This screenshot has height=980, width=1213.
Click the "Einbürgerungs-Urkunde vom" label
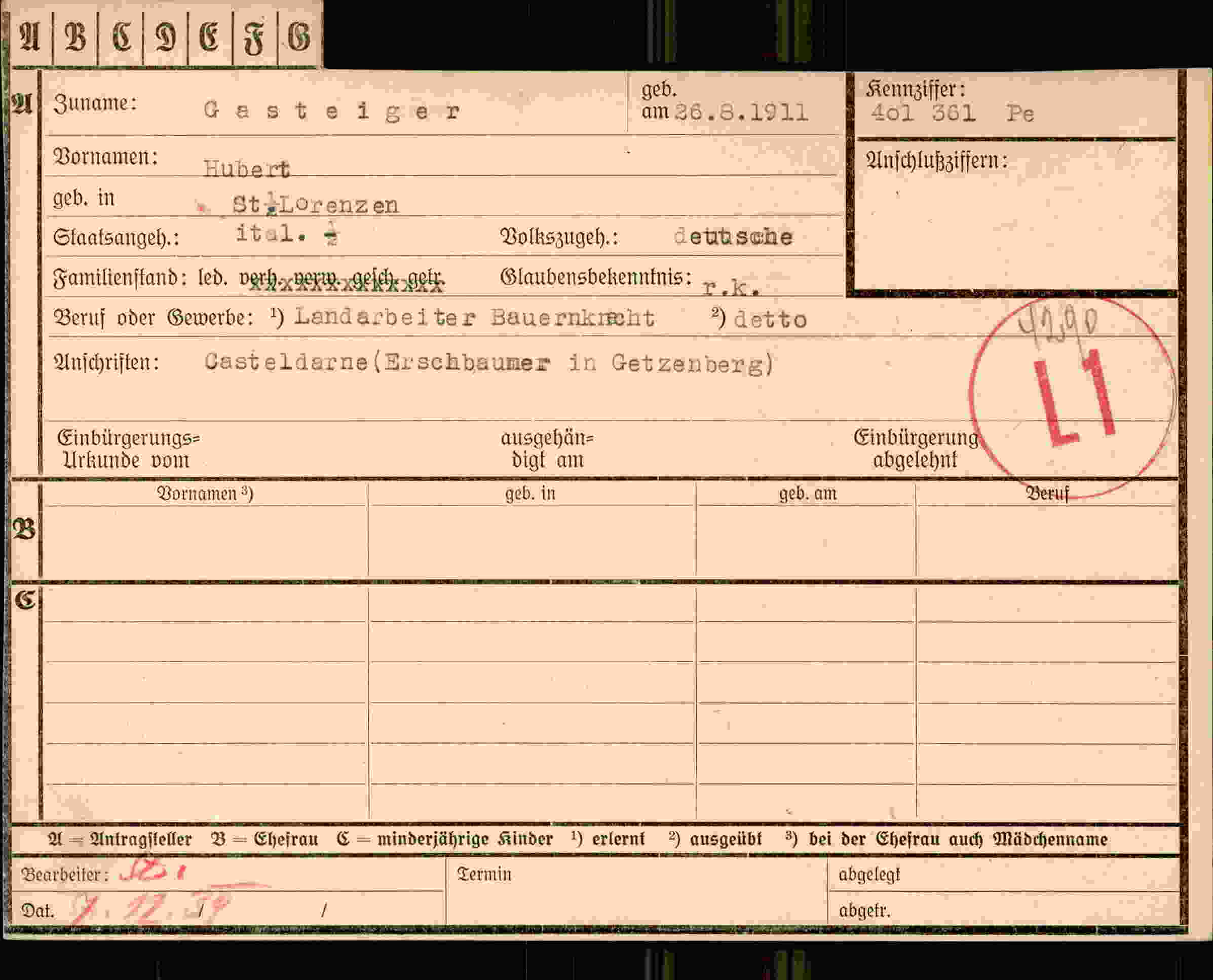point(128,449)
